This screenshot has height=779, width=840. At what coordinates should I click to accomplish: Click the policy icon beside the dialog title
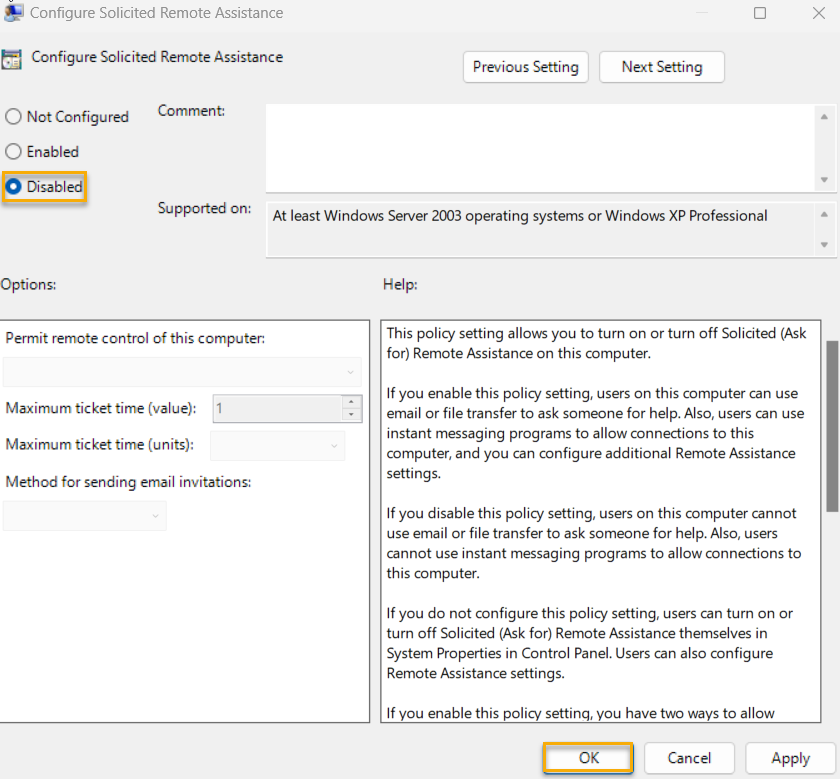[x=11, y=13]
